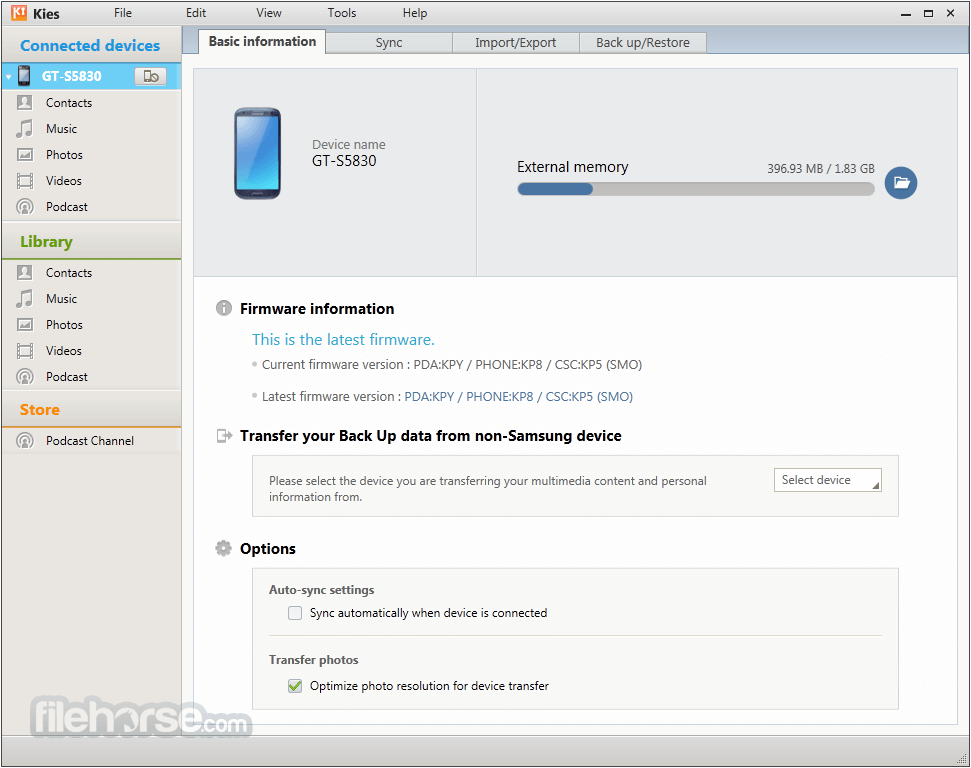Screen dimensions: 971x768
Task: Open the Select device dropdown
Action: tap(827, 480)
